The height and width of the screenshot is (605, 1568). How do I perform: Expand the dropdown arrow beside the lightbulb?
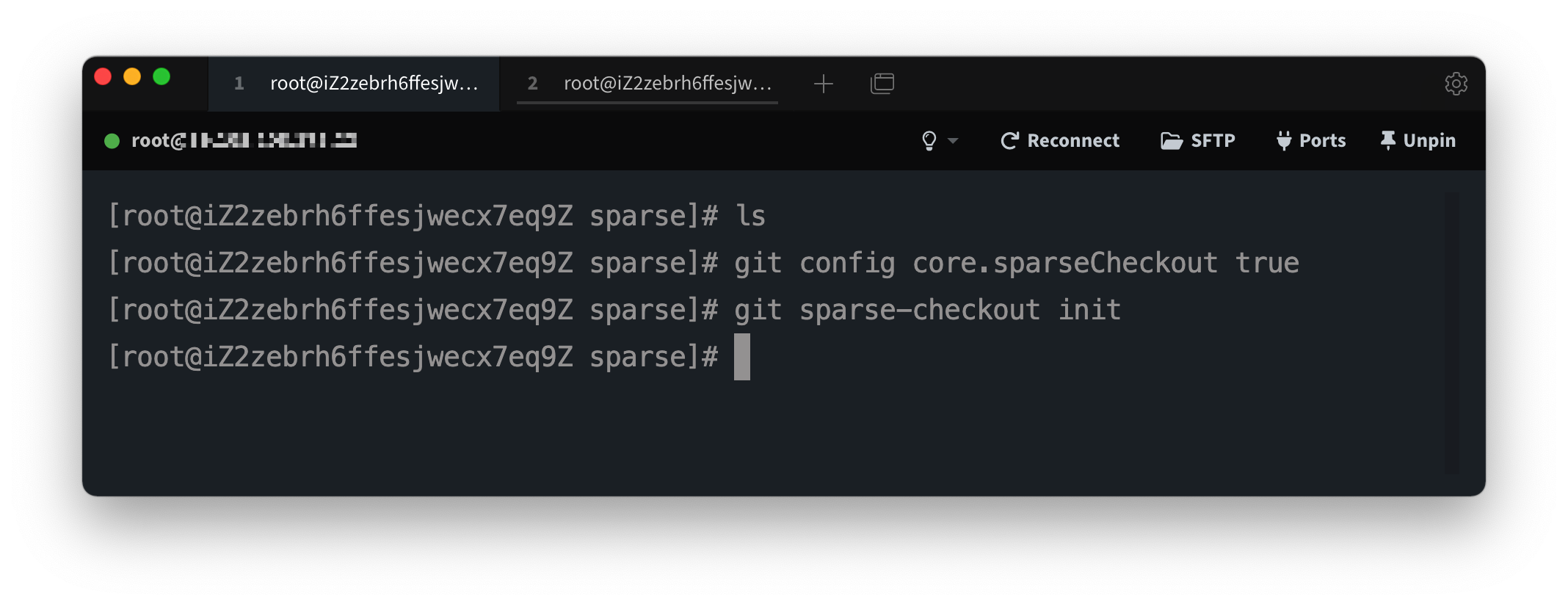[x=953, y=140]
